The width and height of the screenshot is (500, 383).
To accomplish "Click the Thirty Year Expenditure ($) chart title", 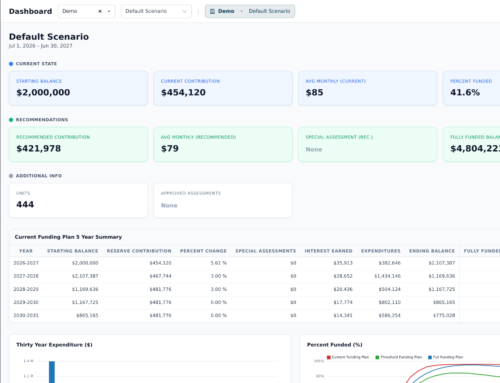I will tap(54, 345).
